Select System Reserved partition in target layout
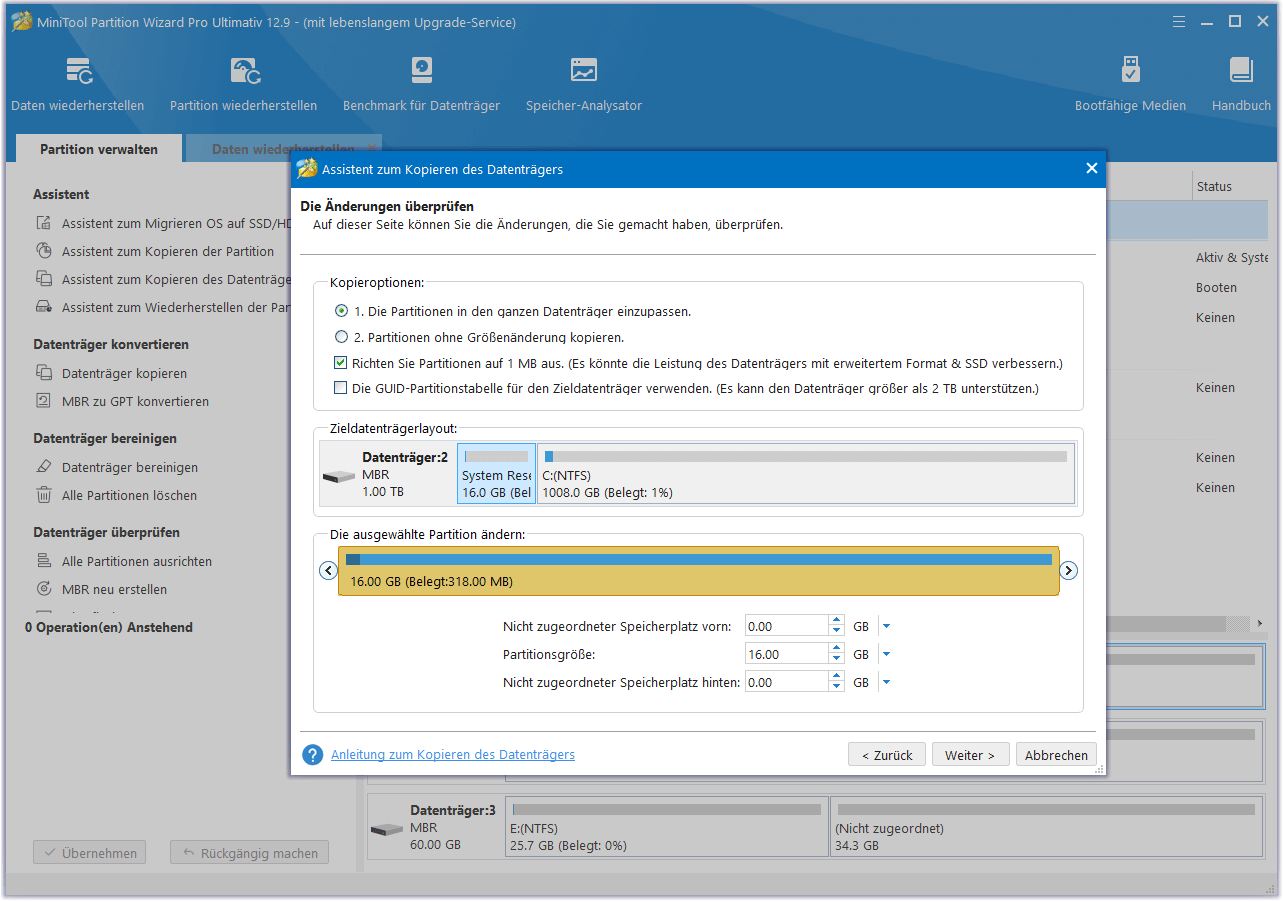This screenshot has height=902, width=1283. 496,474
